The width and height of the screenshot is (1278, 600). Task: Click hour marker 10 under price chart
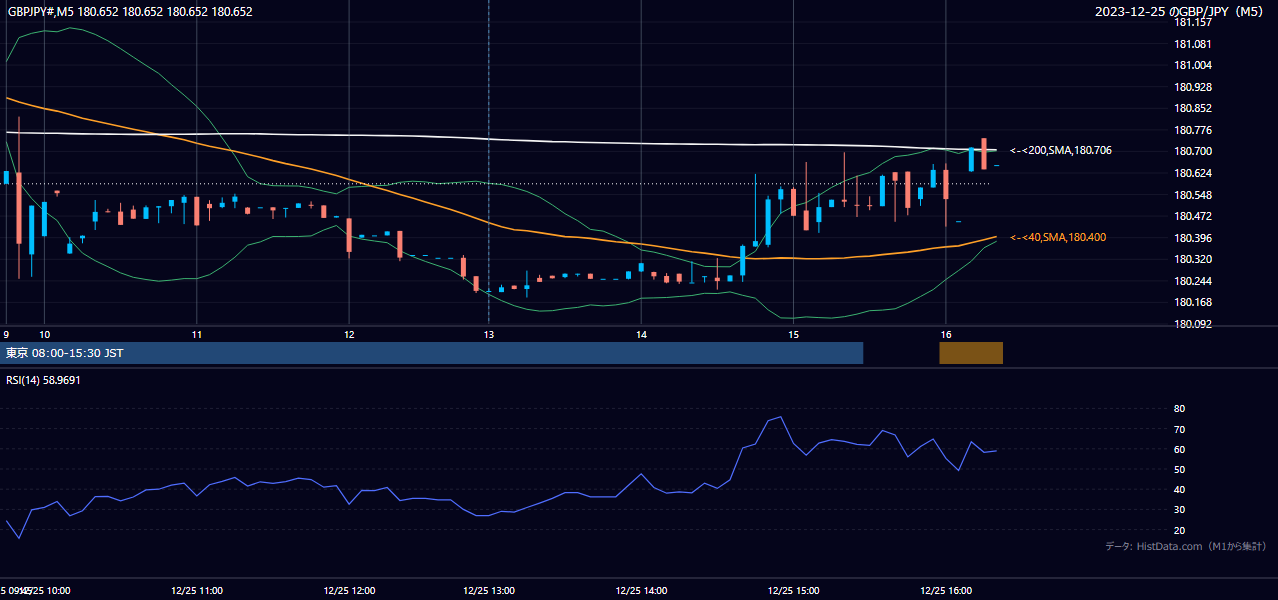pos(44,334)
